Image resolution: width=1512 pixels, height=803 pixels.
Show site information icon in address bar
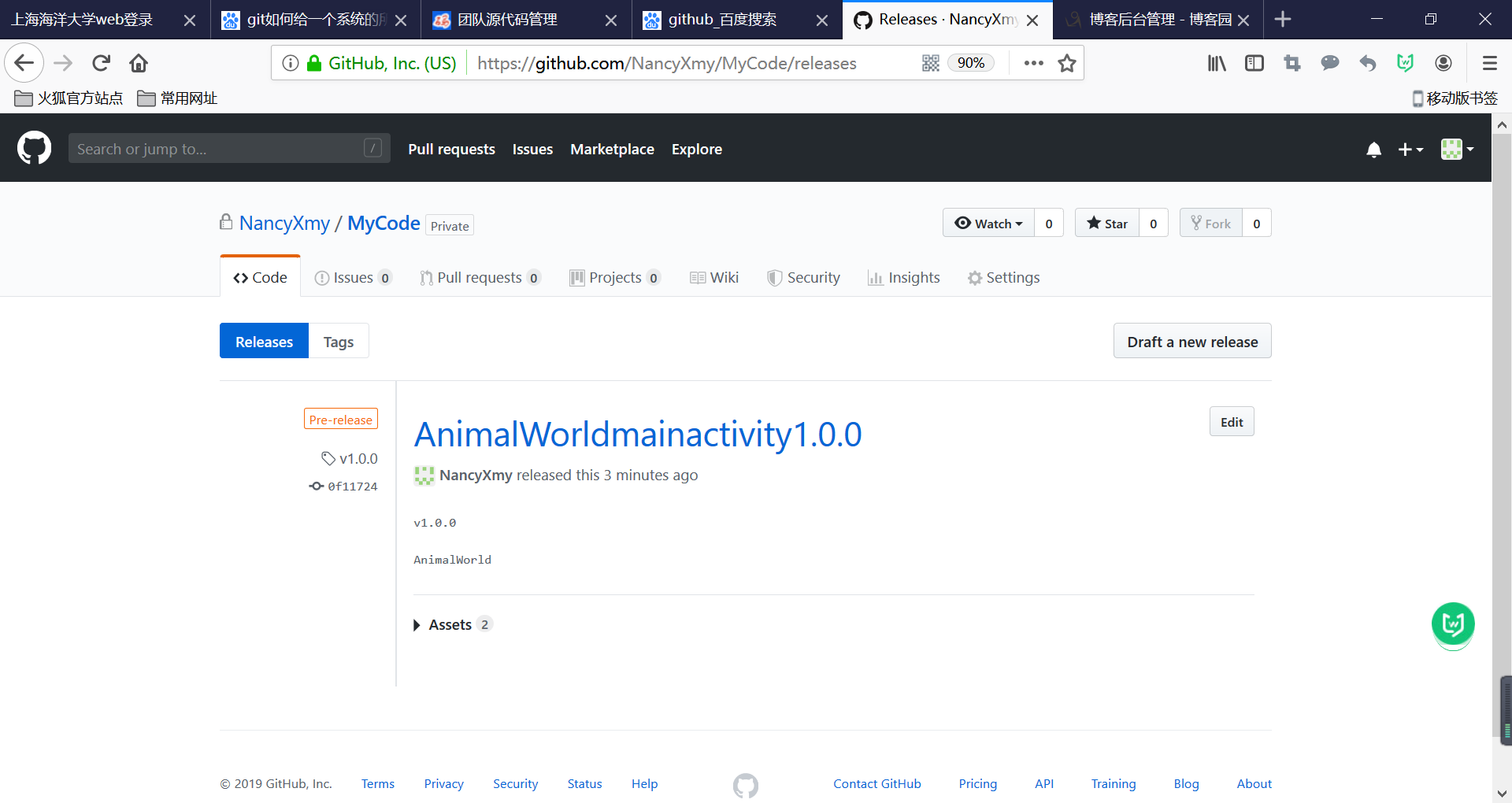pyautogui.click(x=291, y=63)
